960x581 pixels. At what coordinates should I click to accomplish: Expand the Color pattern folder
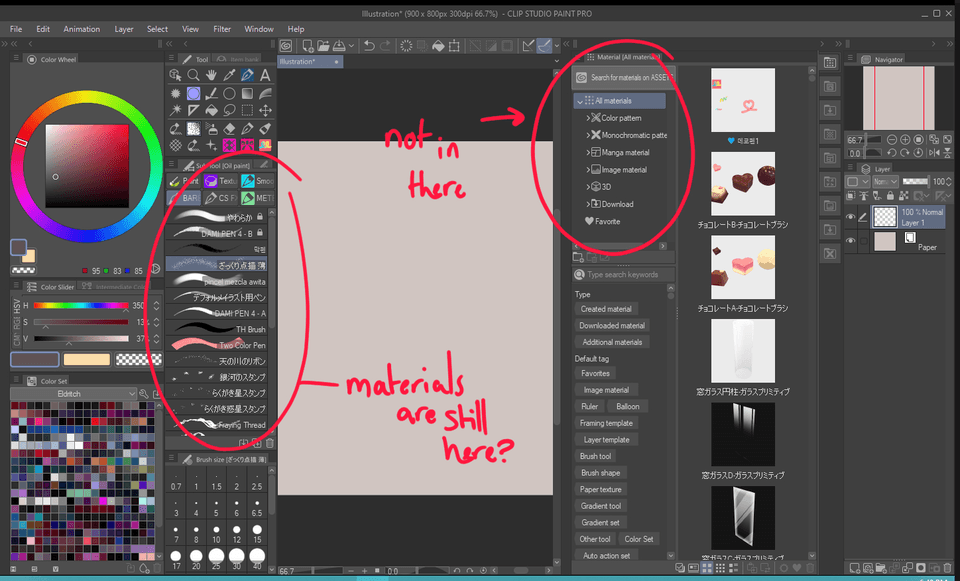coord(589,118)
